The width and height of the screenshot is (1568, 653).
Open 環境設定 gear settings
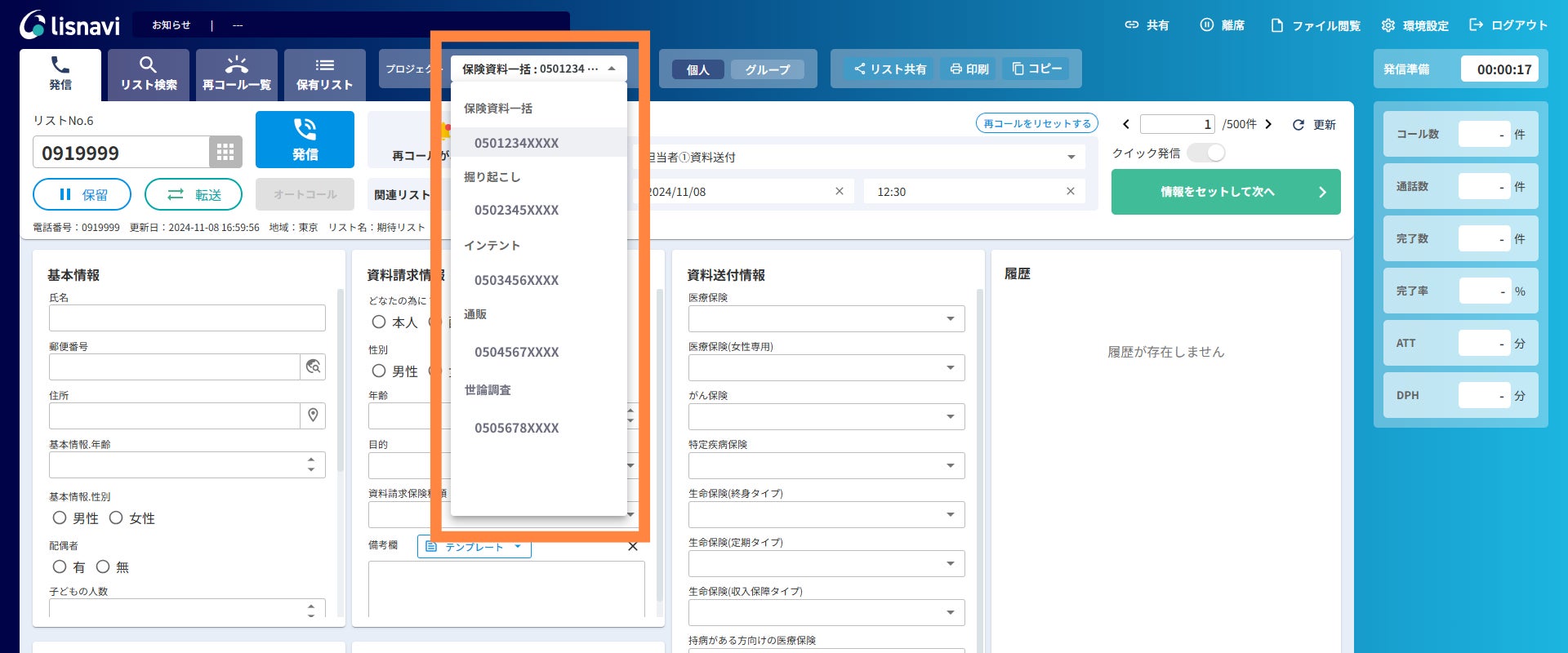pyautogui.click(x=1415, y=25)
